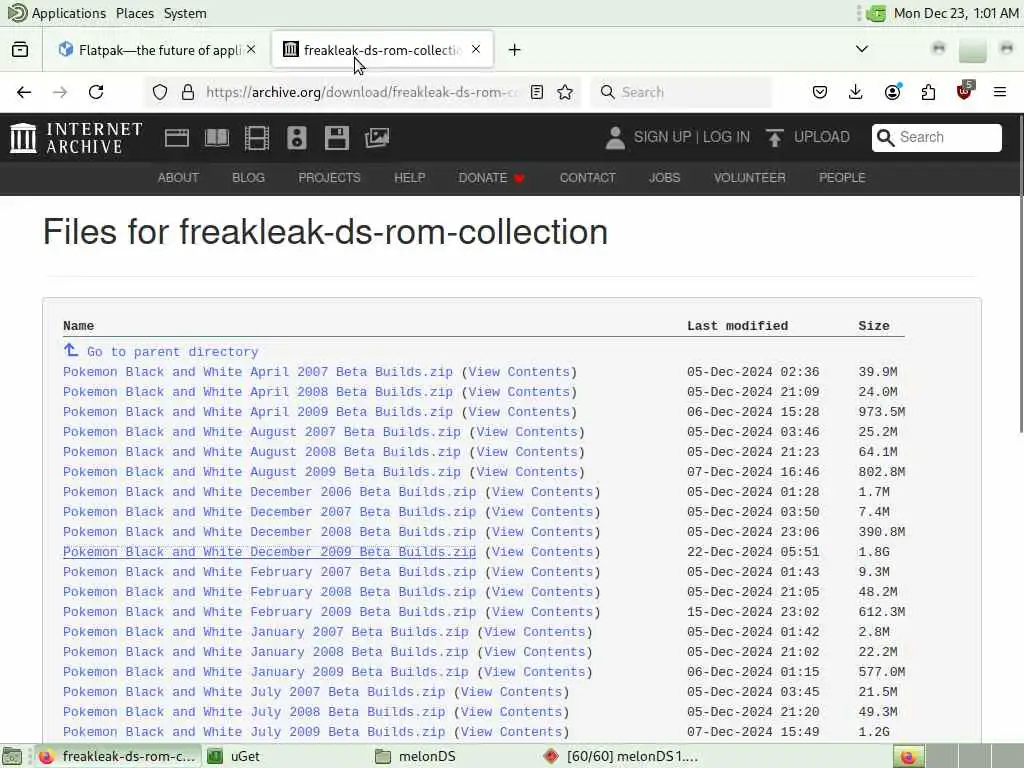Download December 2009 Beta Builds.zip
1024x768 pixels.
point(270,552)
